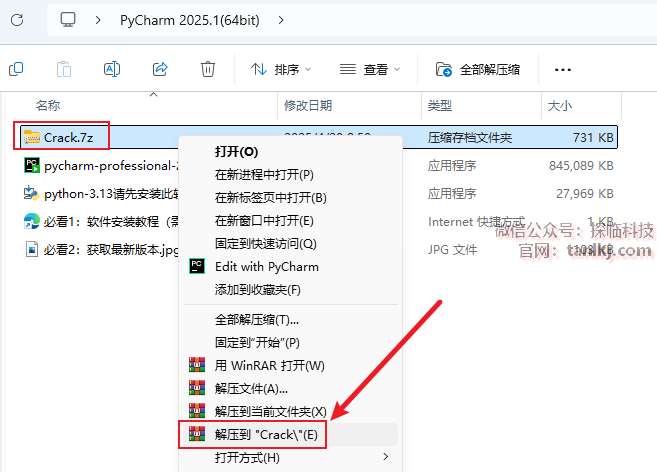The height and width of the screenshot is (472, 657).
Task: Click the refresh icon in address bar
Action: (17, 20)
